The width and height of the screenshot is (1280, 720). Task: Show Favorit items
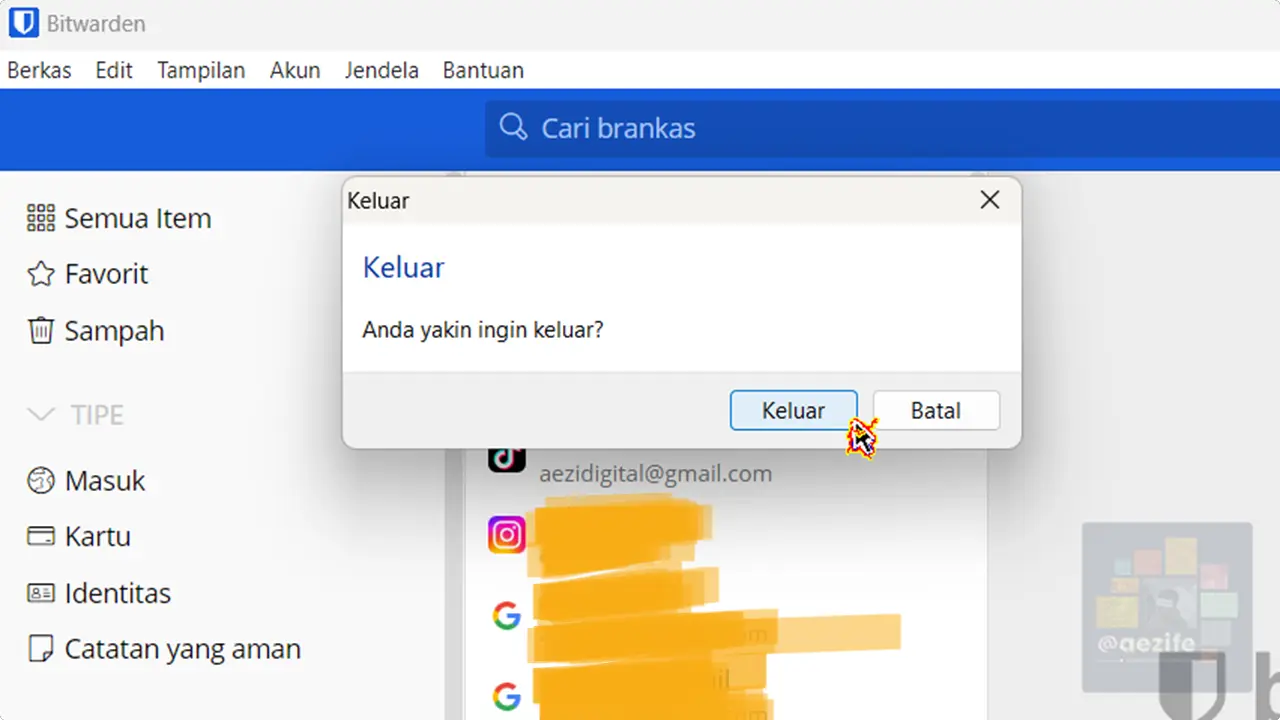pos(106,275)
